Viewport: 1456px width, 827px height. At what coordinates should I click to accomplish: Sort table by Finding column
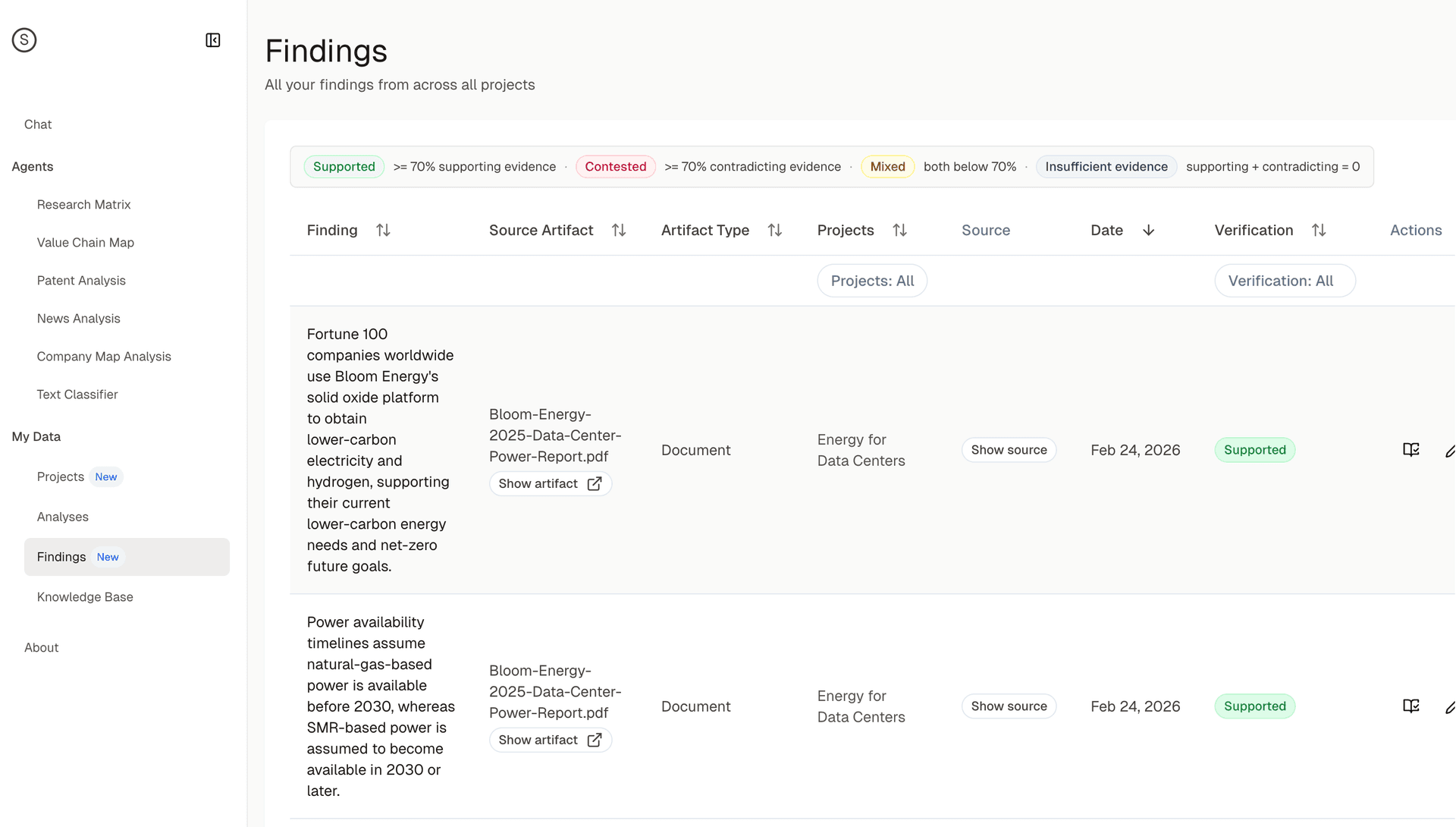[382, 230]
